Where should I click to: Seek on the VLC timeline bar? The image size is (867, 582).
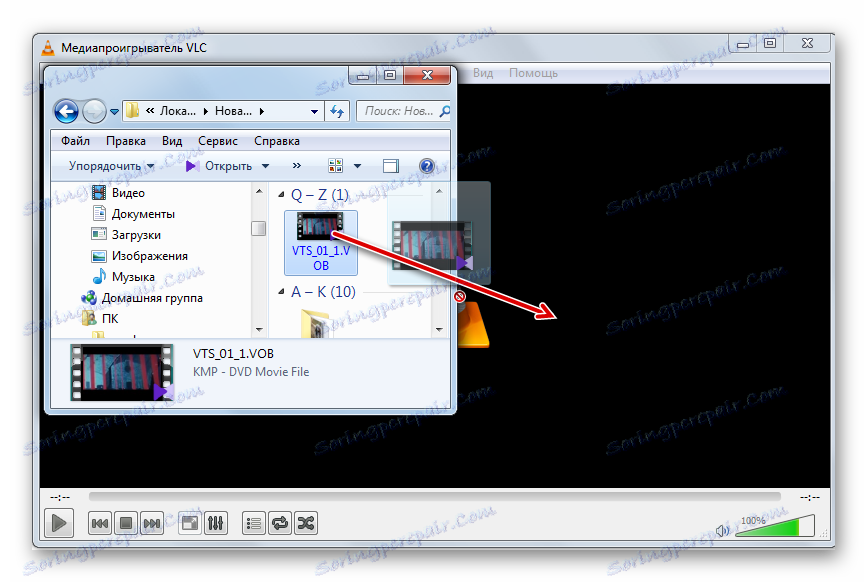click(x=435, y=496)
